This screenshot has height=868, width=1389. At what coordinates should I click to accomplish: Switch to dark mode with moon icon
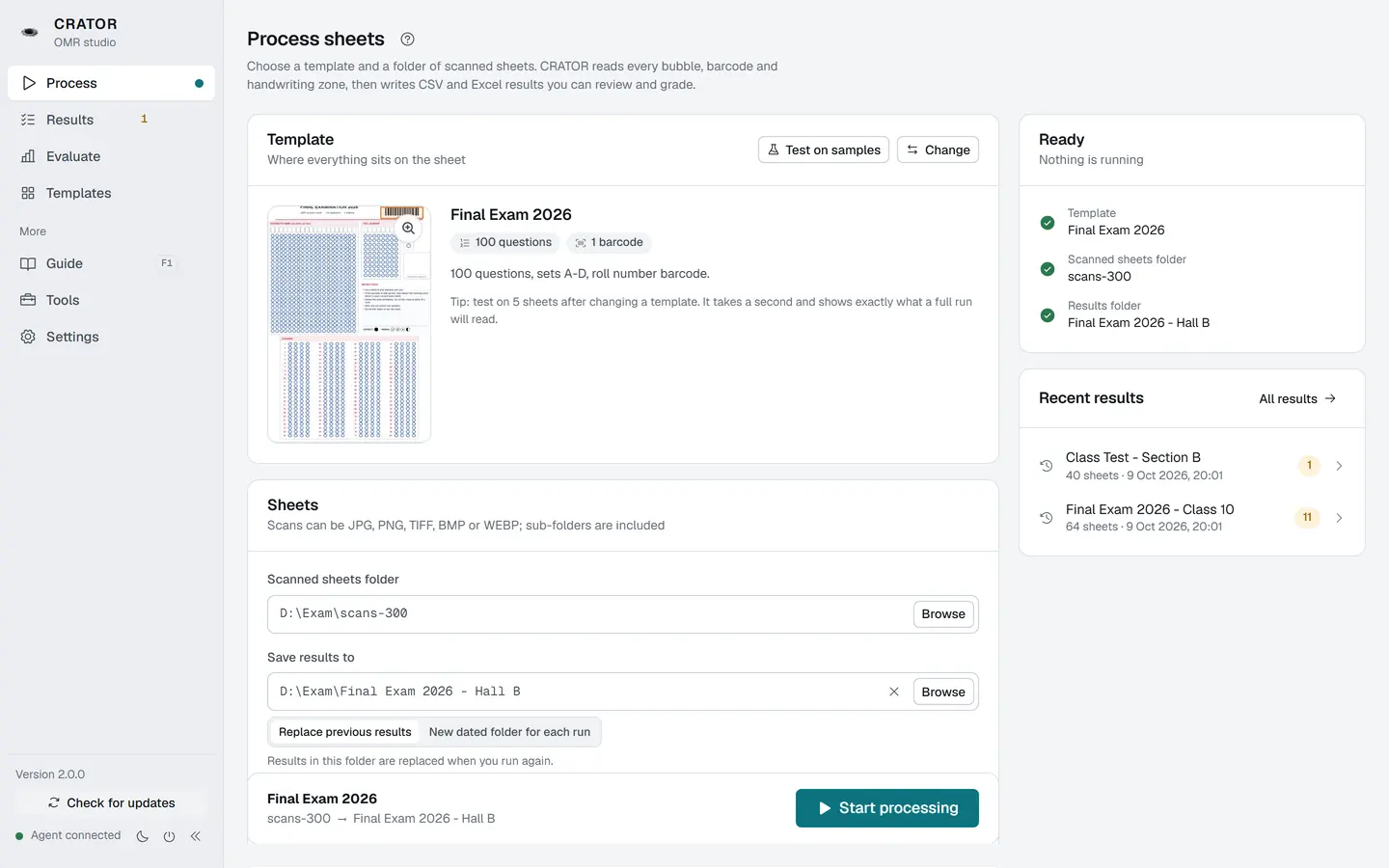click(143, 836)
